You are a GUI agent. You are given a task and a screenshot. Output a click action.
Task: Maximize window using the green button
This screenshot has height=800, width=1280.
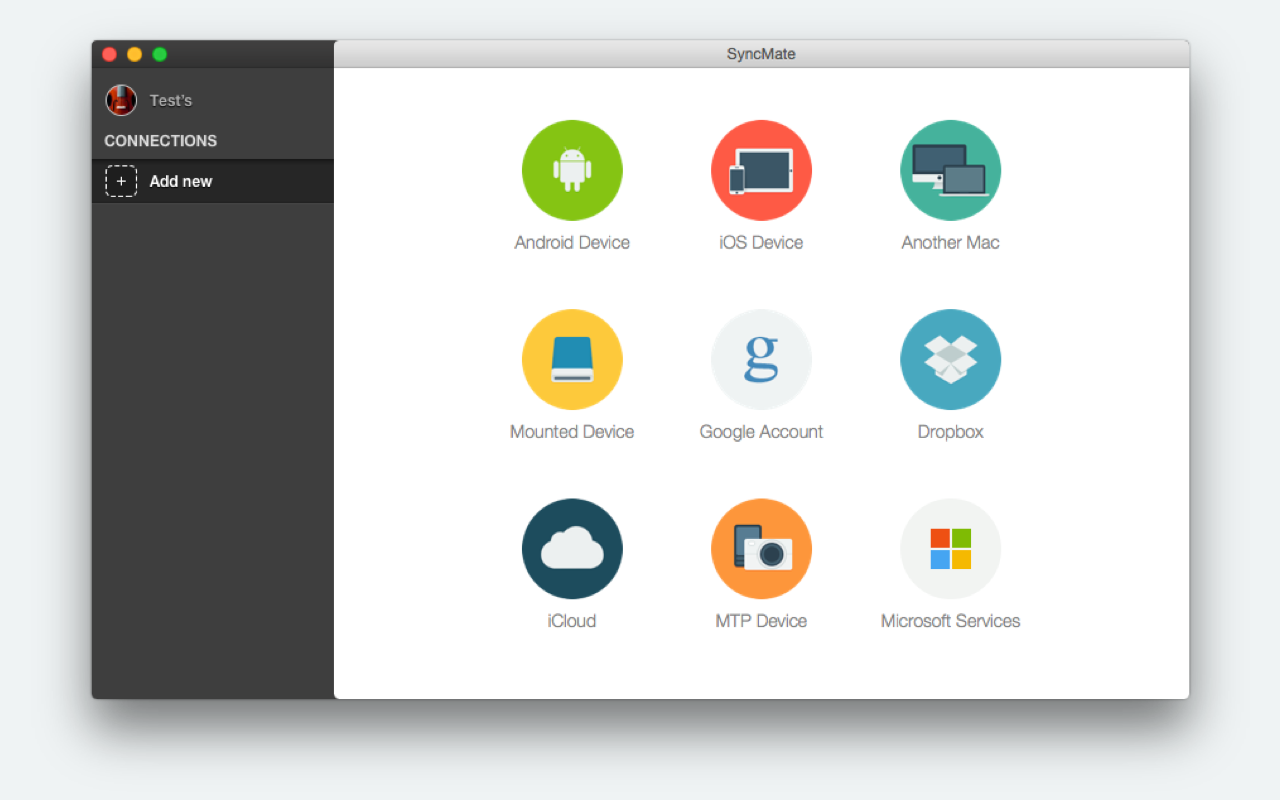pyautogui.click(x=160, y=54)
